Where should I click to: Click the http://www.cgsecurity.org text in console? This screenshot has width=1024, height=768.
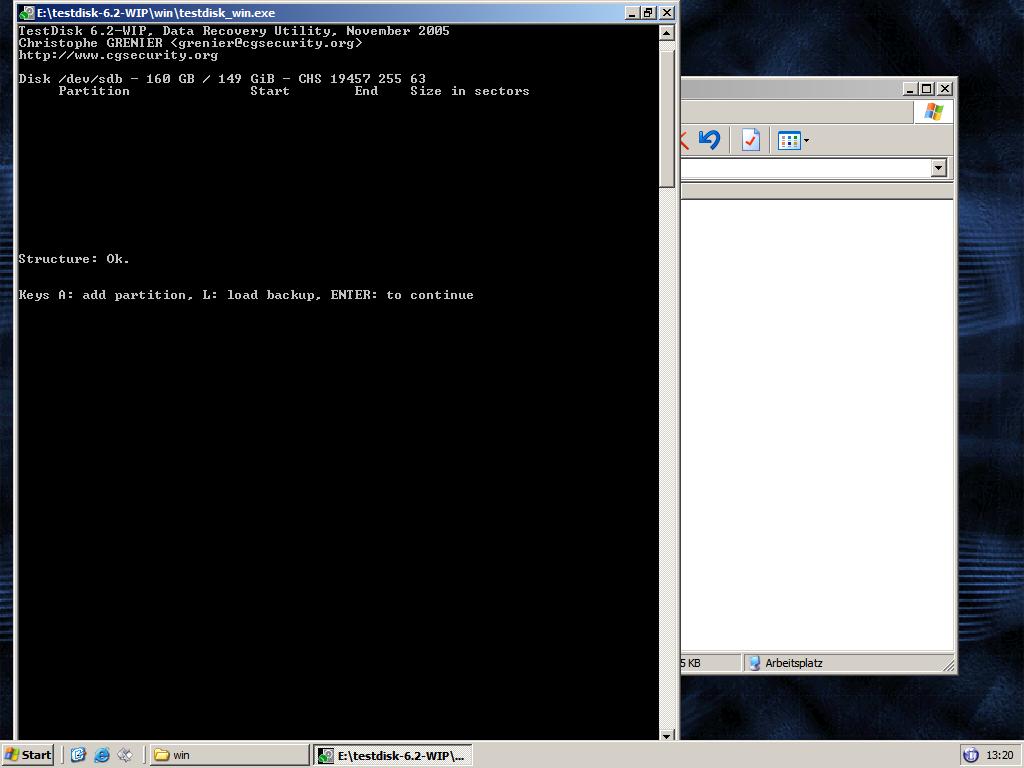(118, 56)
